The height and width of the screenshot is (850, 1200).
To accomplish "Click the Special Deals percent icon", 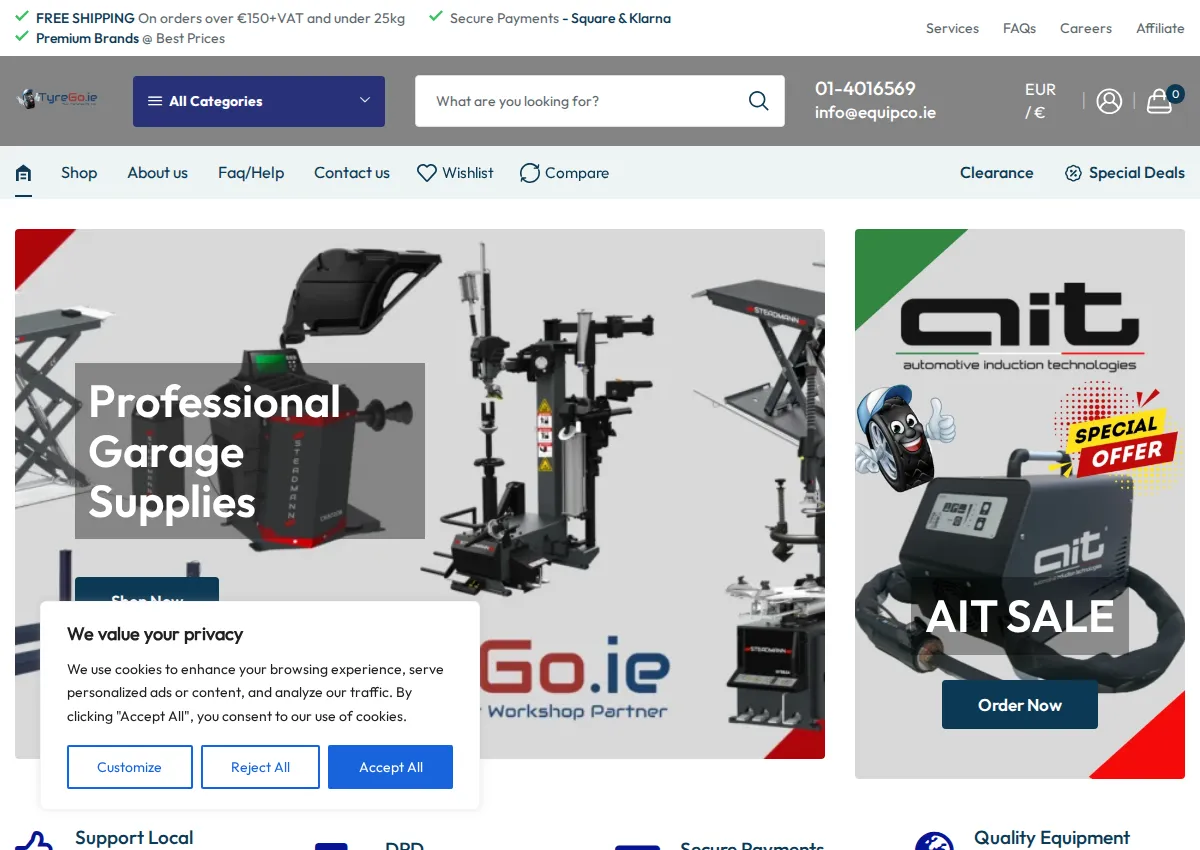I will [1073, 173].
